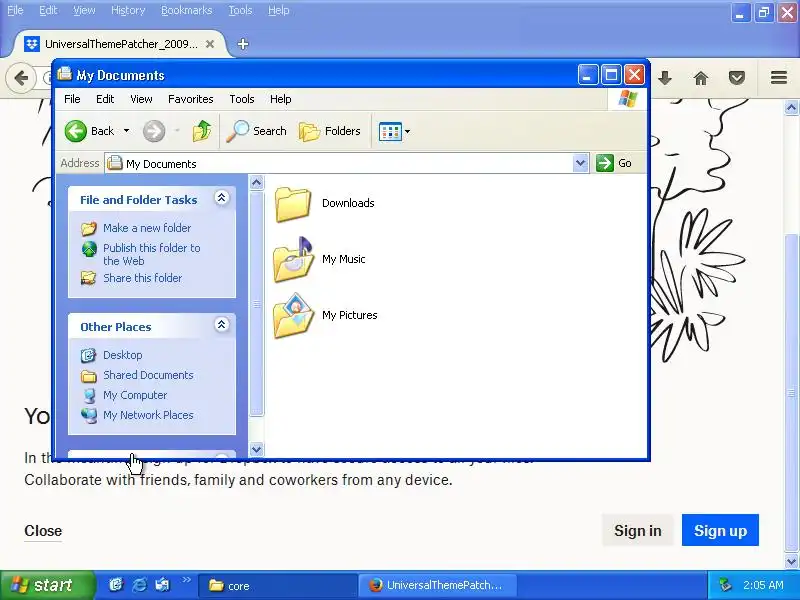Viewport: 800px width, 600px height.
Task: Open My Computer link
Action: (x=135, y=395)
